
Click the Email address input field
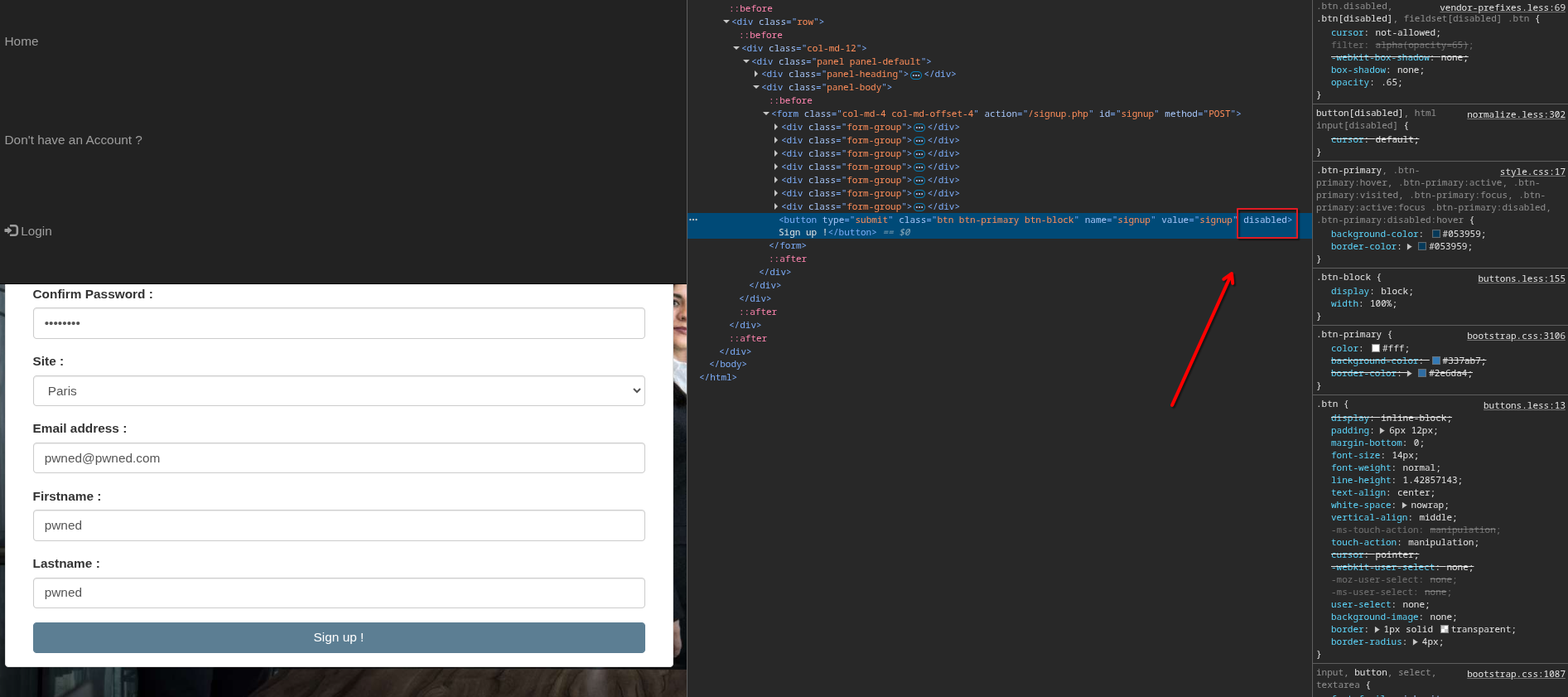coord(339,458)
